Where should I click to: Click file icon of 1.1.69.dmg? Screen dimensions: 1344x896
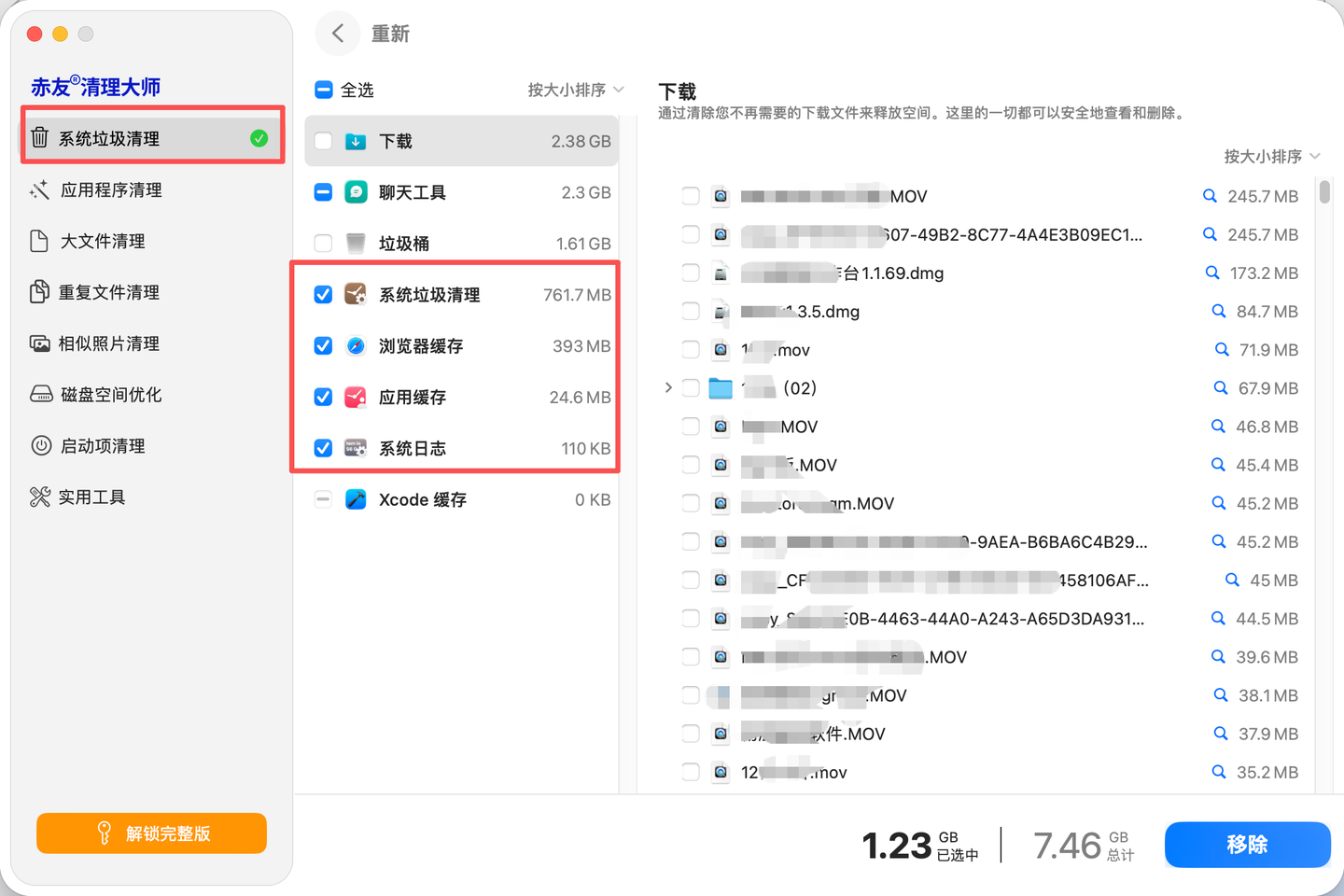(721, 273)
